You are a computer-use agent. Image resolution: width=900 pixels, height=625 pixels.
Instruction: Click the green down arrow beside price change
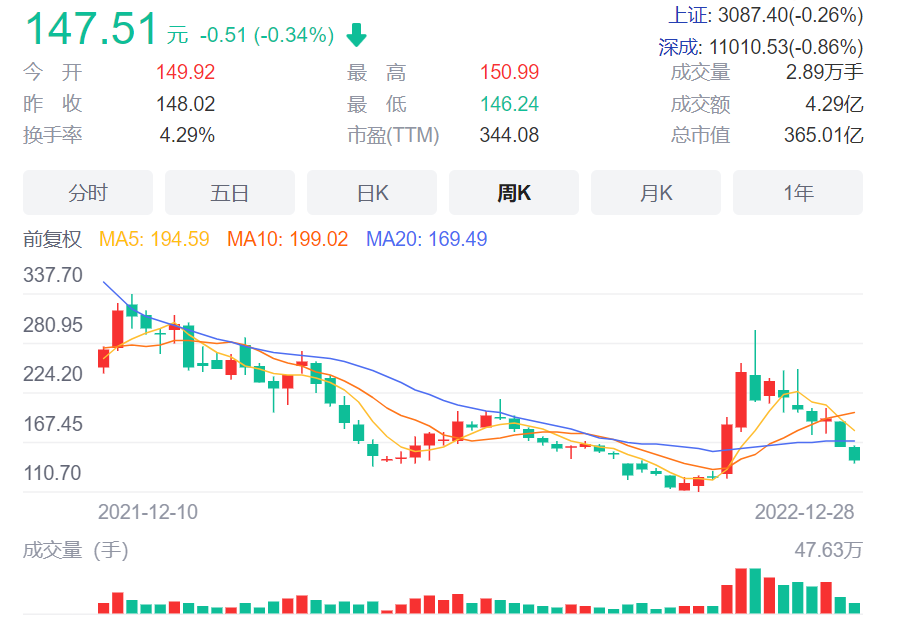click(356, 36)
